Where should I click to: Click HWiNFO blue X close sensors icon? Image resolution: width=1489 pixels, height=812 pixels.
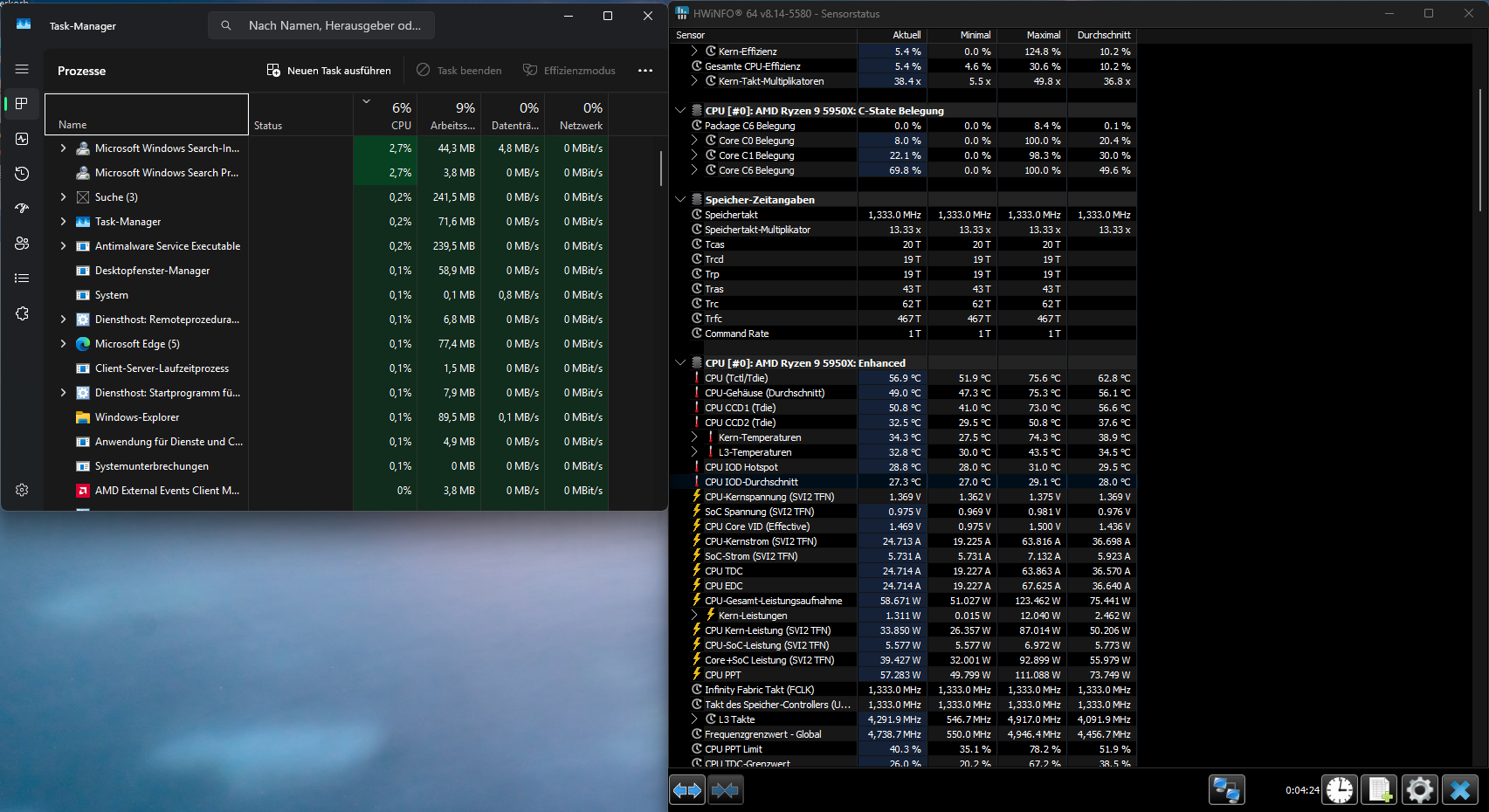click(x=1460, y=790)
